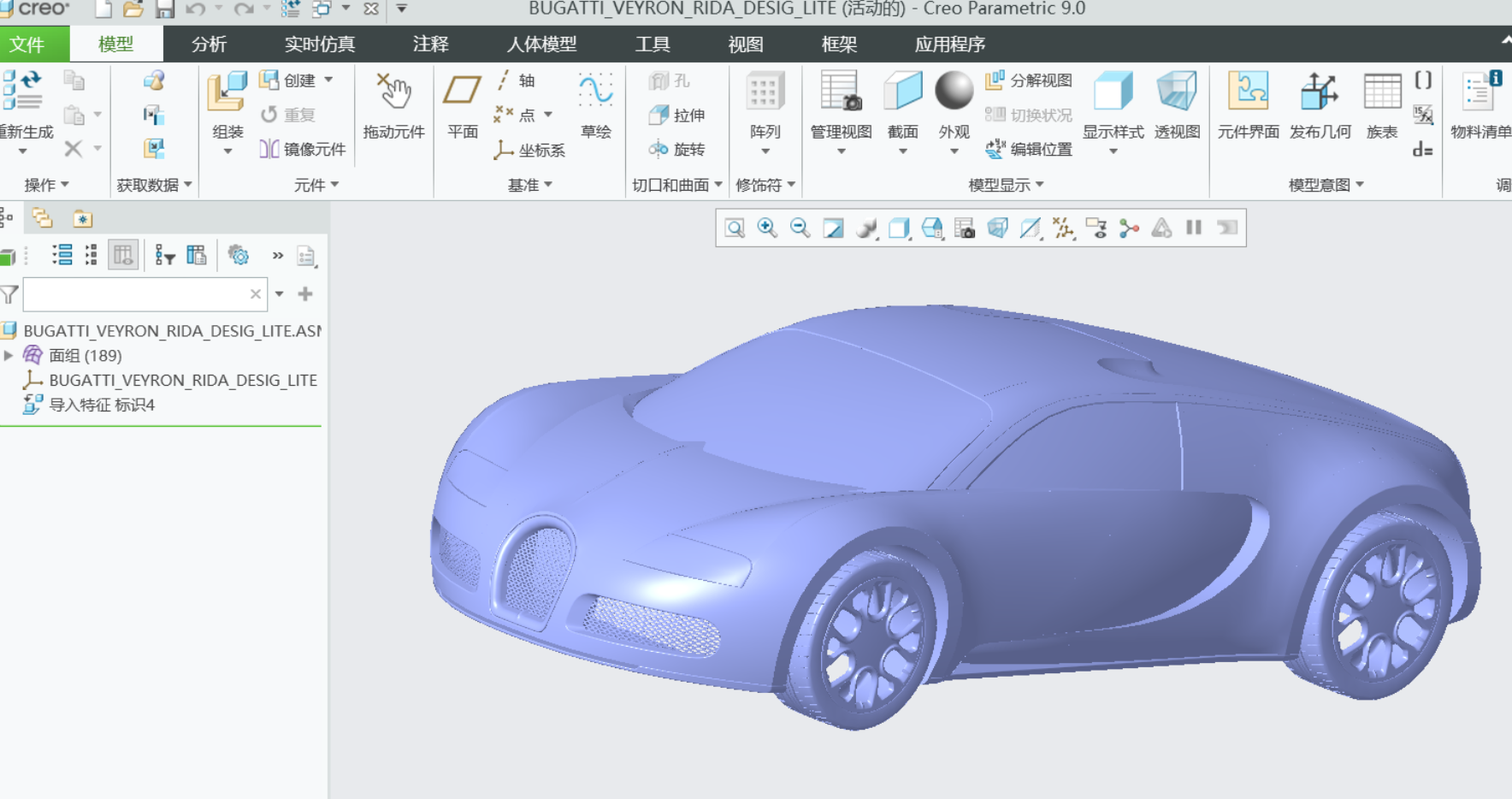Click the 拖动元件 drag components tool
The image size is (1512, 799).
[x=393, y=106]
